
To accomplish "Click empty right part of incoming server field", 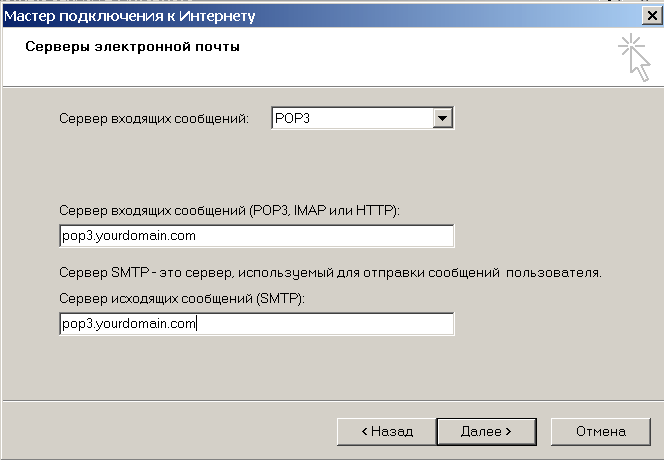I will (x=380, y=236).
